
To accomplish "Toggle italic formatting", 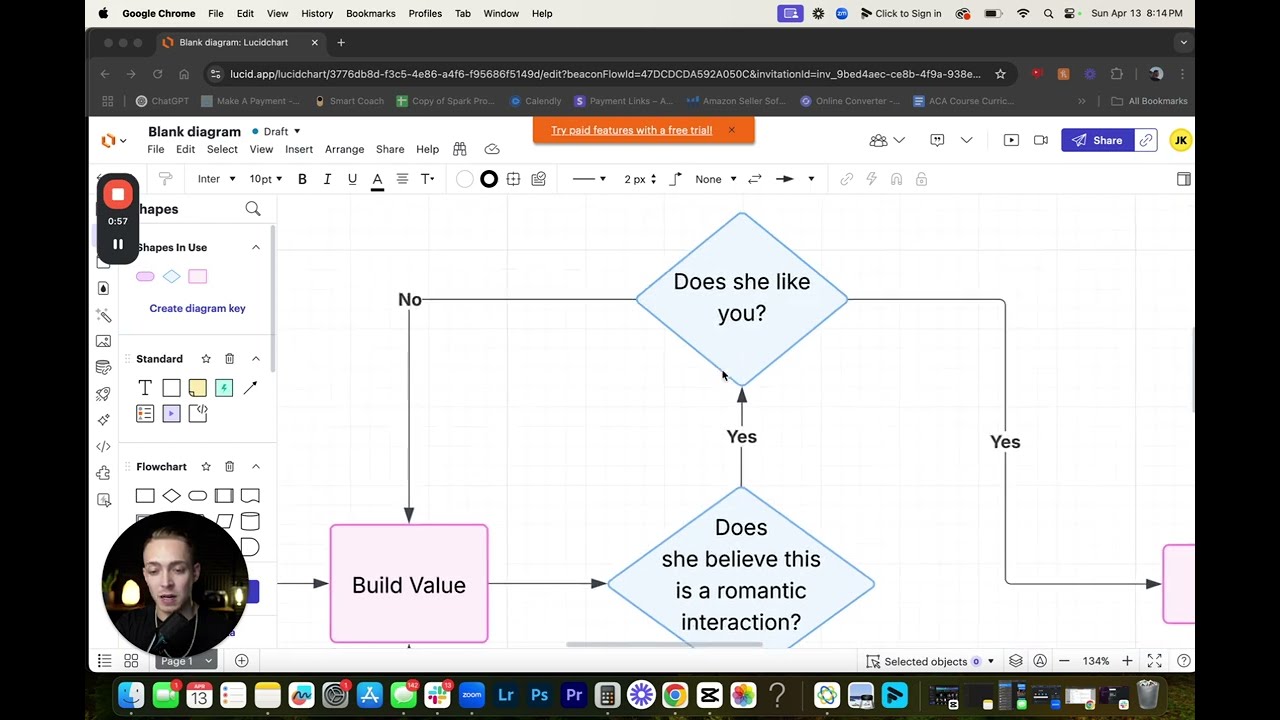I will click(327, 179).
